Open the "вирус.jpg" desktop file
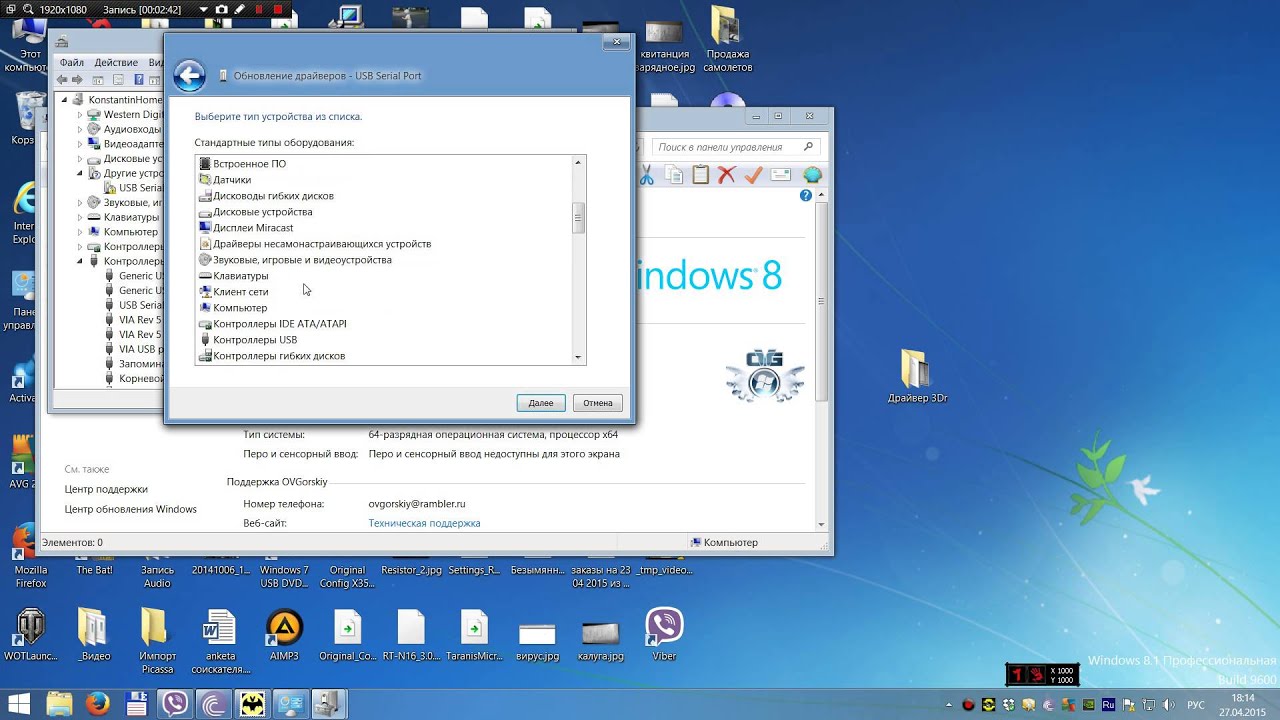Image resolution: width=1280 pixels, height=720 pixels. (x=538, y=640)
